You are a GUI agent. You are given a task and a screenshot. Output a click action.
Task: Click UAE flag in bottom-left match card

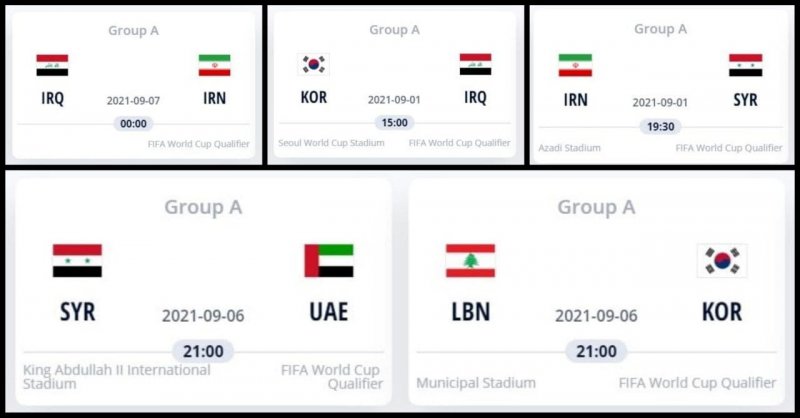[328, 261]
